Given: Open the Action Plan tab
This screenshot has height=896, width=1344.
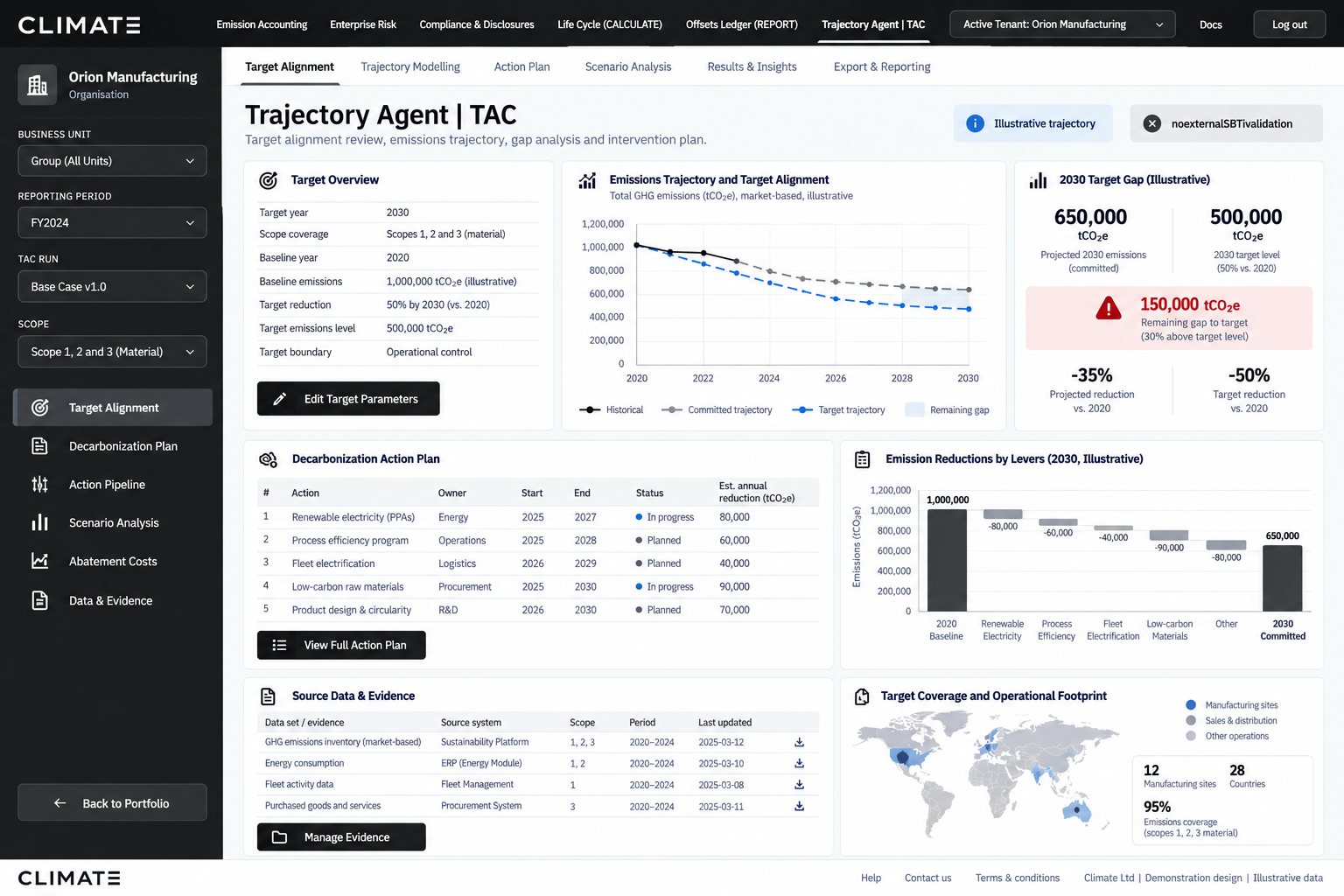Looking at the screenshot, I should (x=522, y=66).
